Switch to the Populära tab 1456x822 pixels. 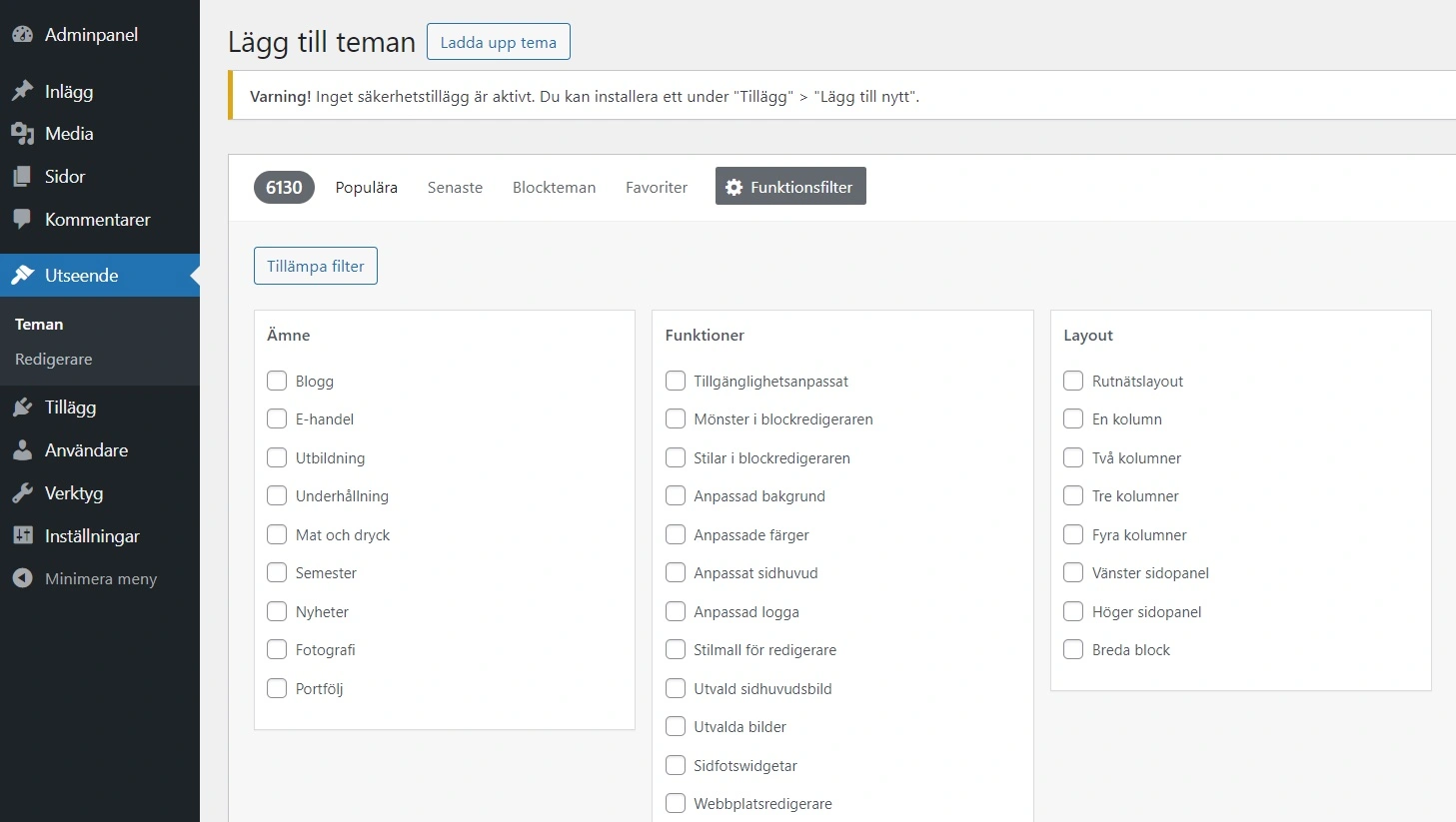click(x=366, y=187)
